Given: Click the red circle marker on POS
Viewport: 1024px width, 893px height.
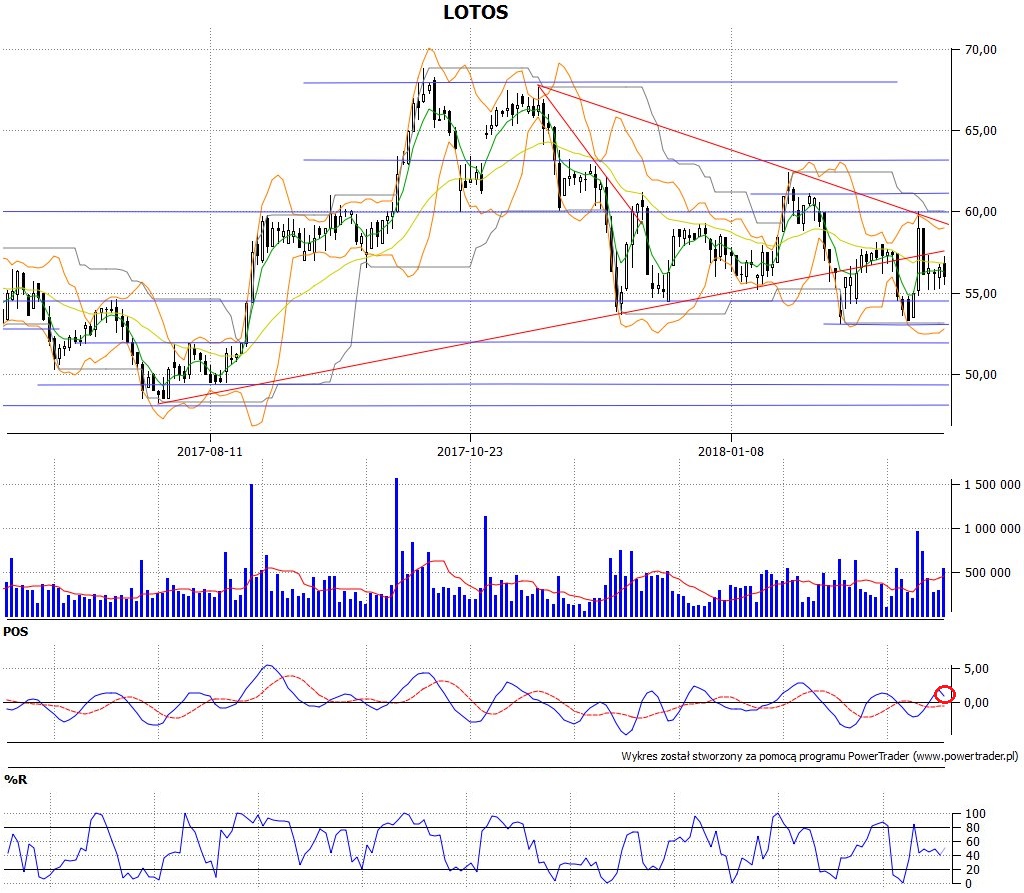Looking at the screenshot, I should coord(945,694).
